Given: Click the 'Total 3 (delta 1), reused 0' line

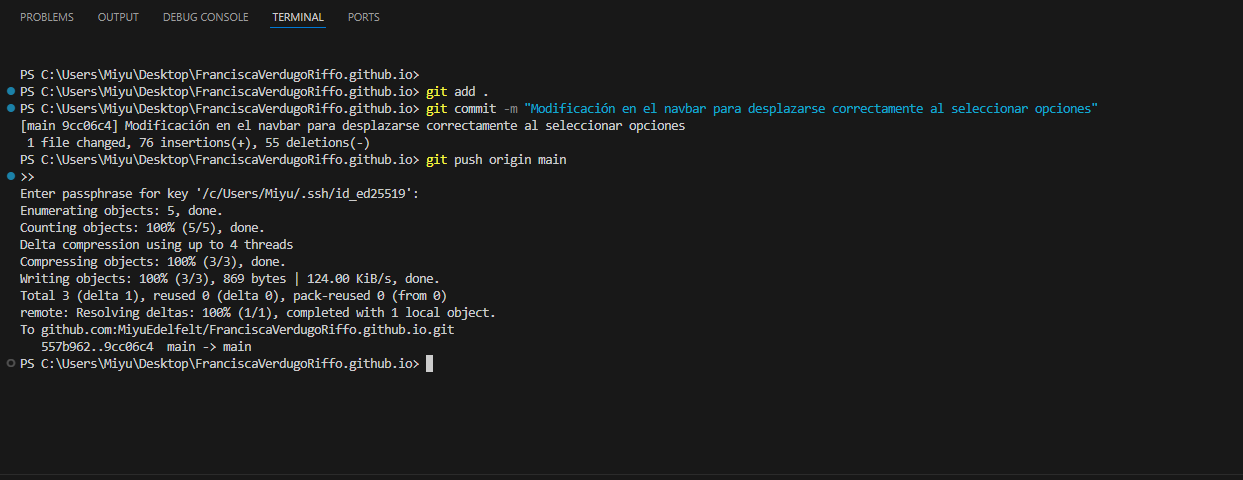Looking at the screenshot, I should [233, 296].
